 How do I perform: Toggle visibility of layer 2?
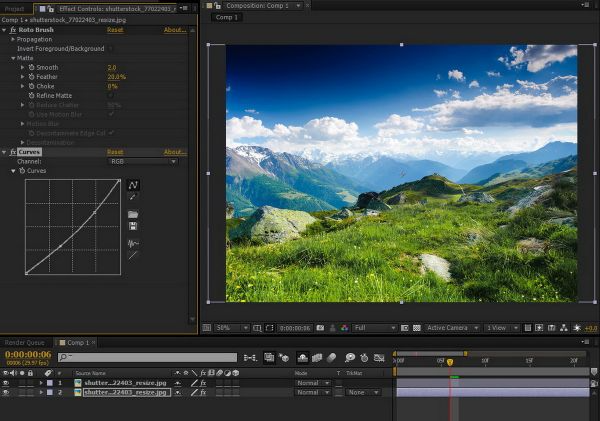tap(6, 392)
